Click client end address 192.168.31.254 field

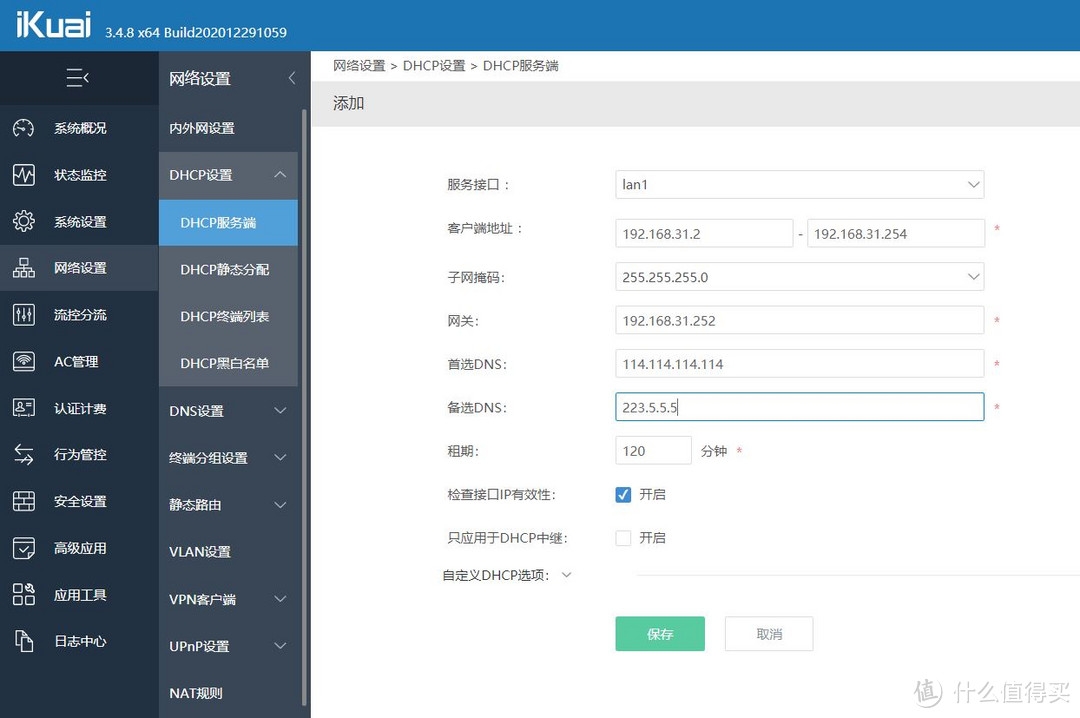click(895, 234)
